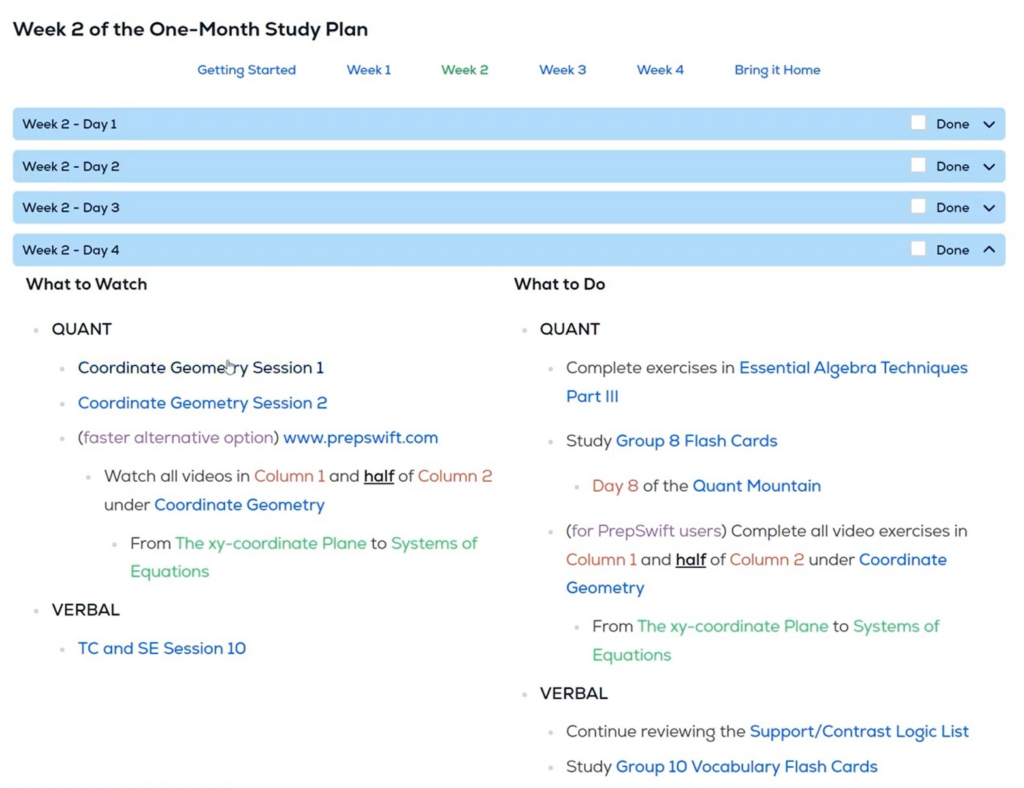Open Group 10 Vocabulary Flash Cards
The width and height of the screenshot is (1024, 788).
coord(746,767)
